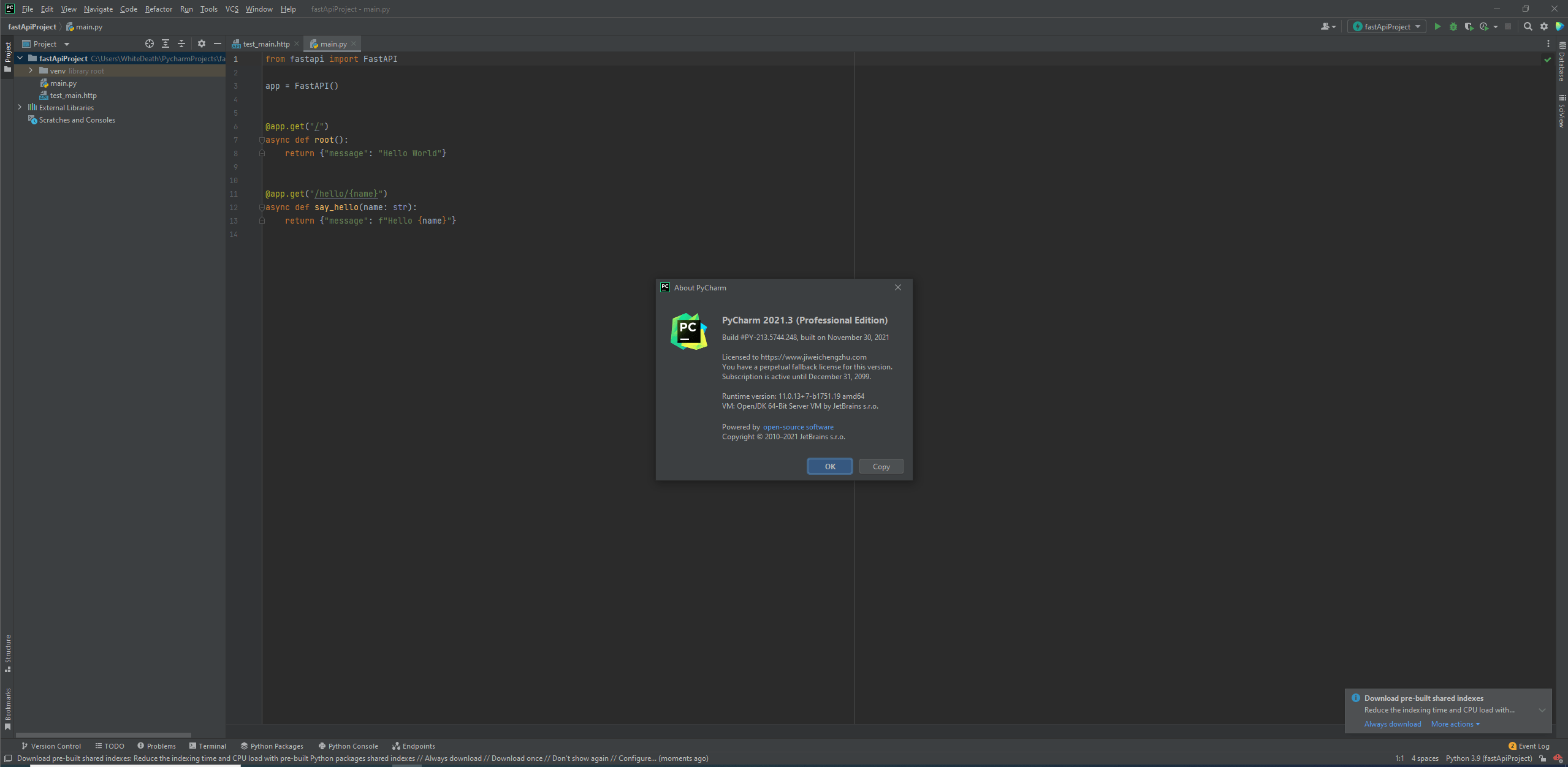The width and height of the screenshot is (1568, 767).
Task: Click OK in About PyCharm dialog
Action: tap(830, 466)
